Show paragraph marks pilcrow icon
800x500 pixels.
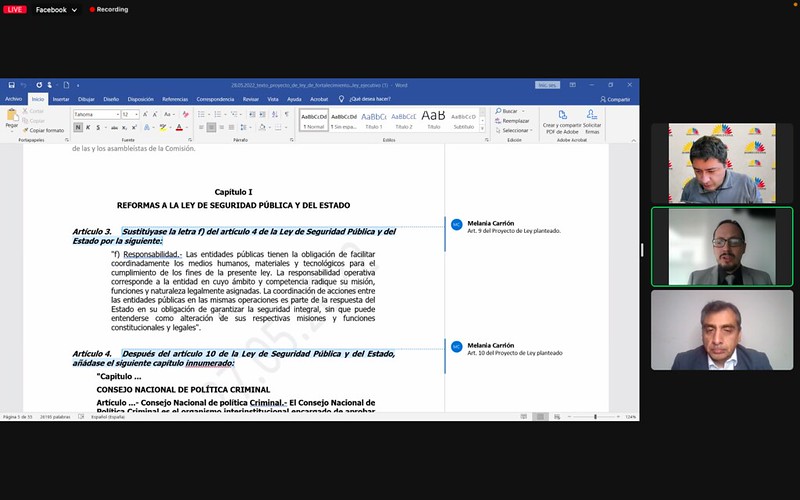point(287,114)
